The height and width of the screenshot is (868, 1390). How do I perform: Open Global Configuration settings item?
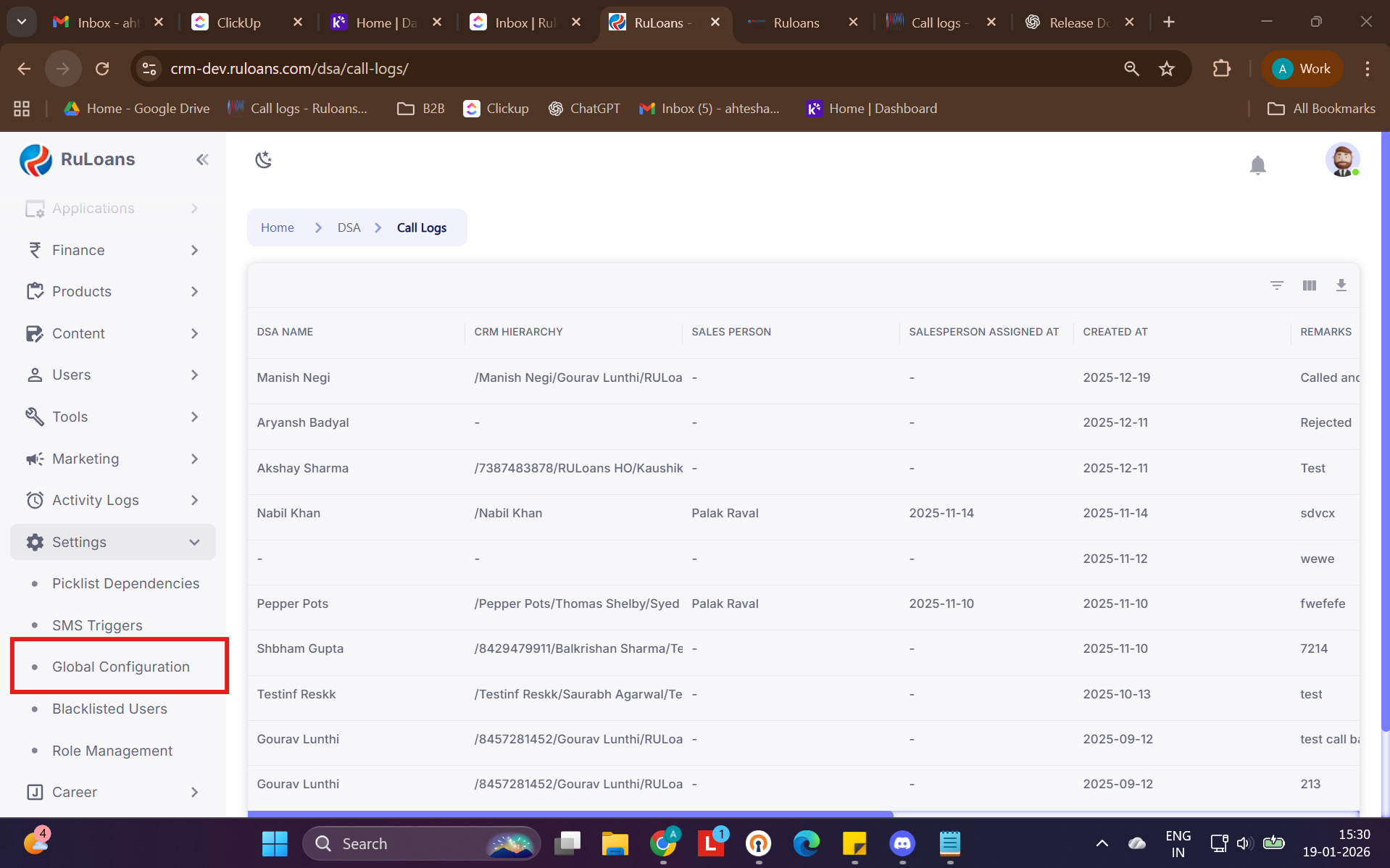(x=120, y=667)
